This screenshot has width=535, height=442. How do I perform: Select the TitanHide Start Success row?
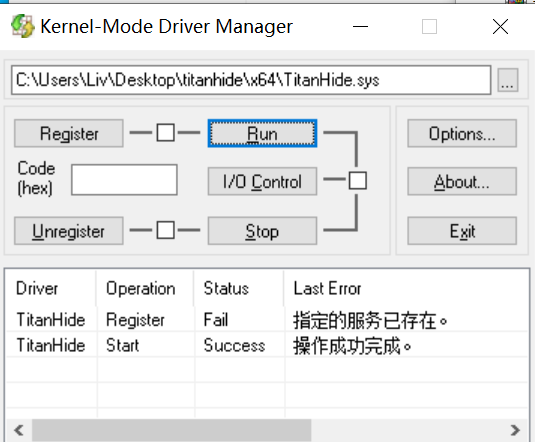[x=267, y=345]
